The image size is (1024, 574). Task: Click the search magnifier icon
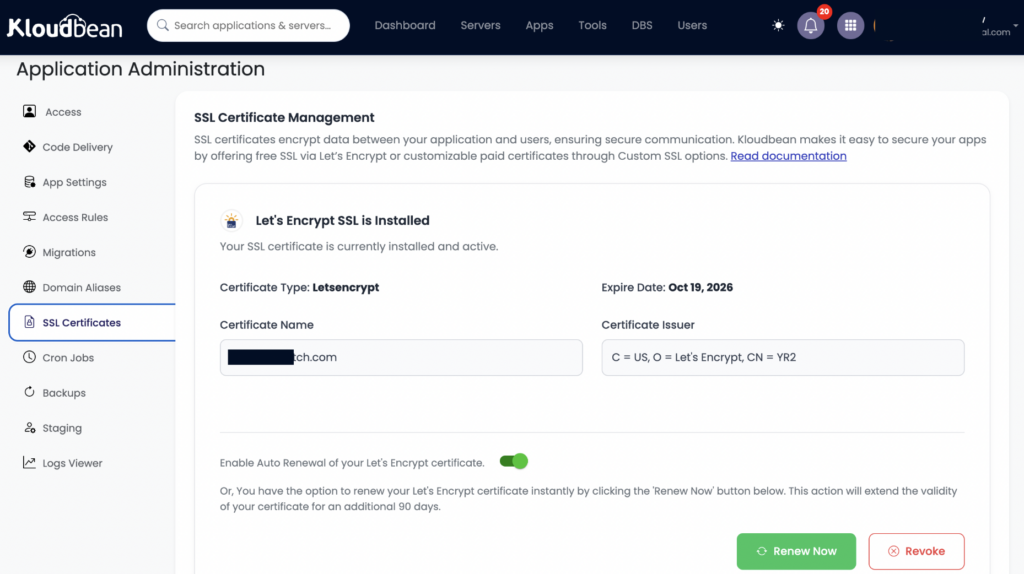click(163, 25)
